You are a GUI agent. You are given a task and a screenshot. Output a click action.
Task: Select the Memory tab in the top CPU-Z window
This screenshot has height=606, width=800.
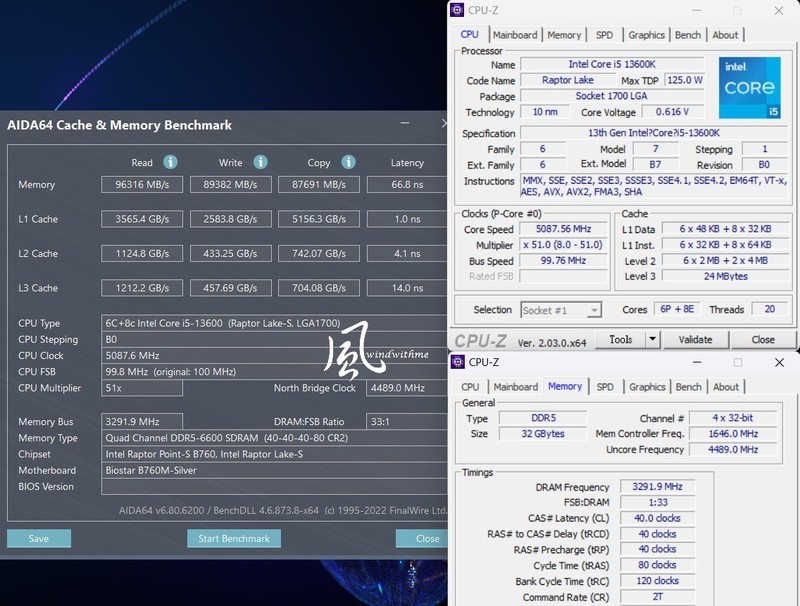(563, 34)
